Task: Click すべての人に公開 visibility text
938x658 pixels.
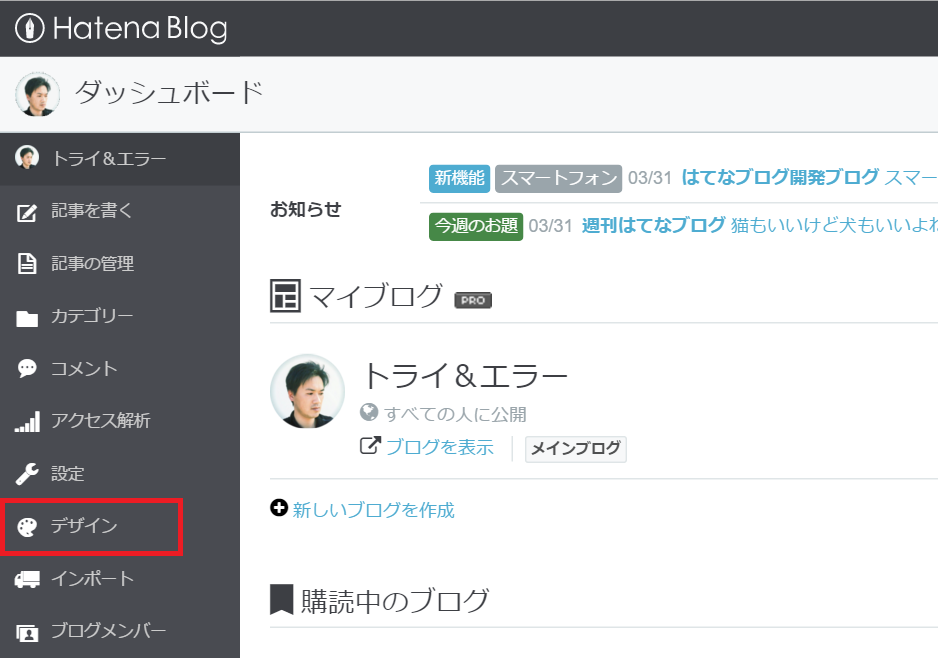Action: tap(455, 414)
